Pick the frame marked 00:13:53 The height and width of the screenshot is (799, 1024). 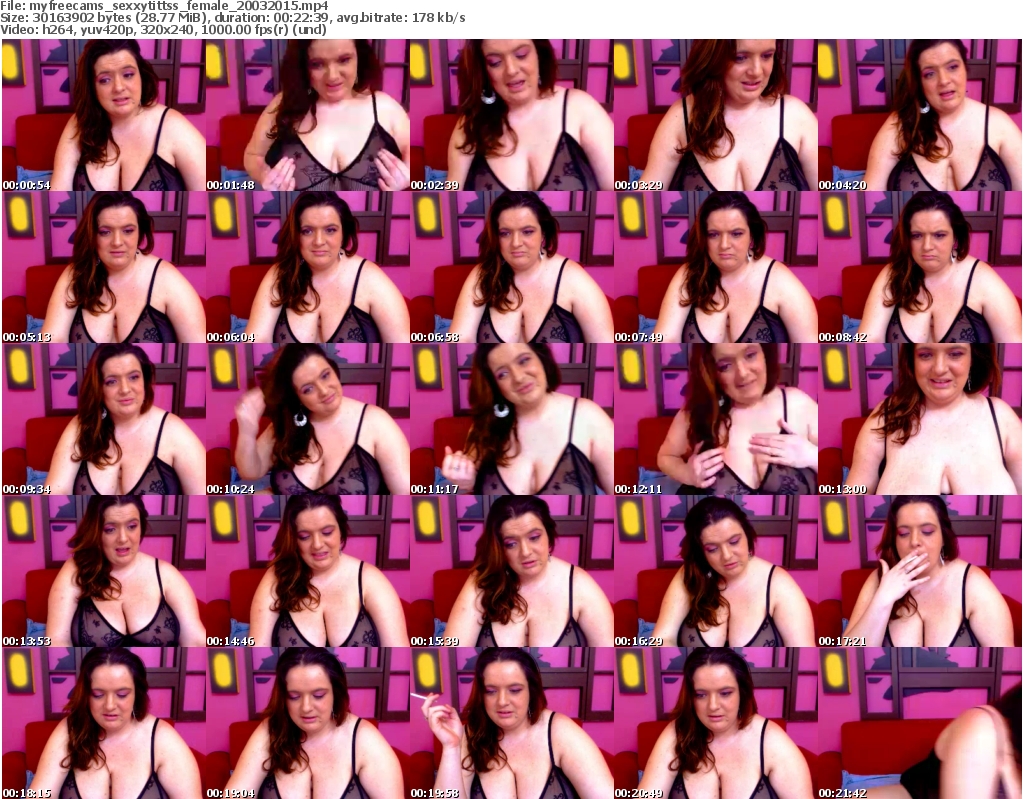pyautogui.click(x=103, y=572)
